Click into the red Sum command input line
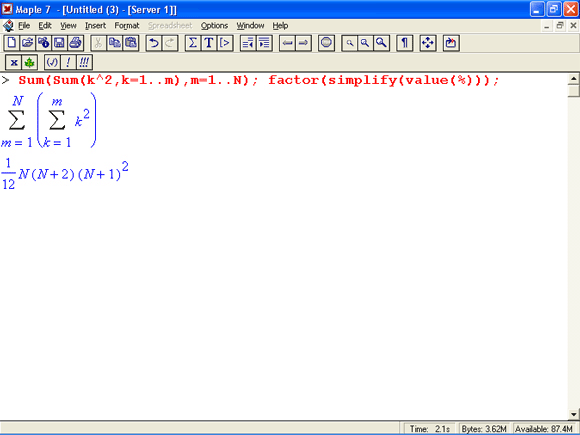 pyautogui.click(x=259, y=80)
